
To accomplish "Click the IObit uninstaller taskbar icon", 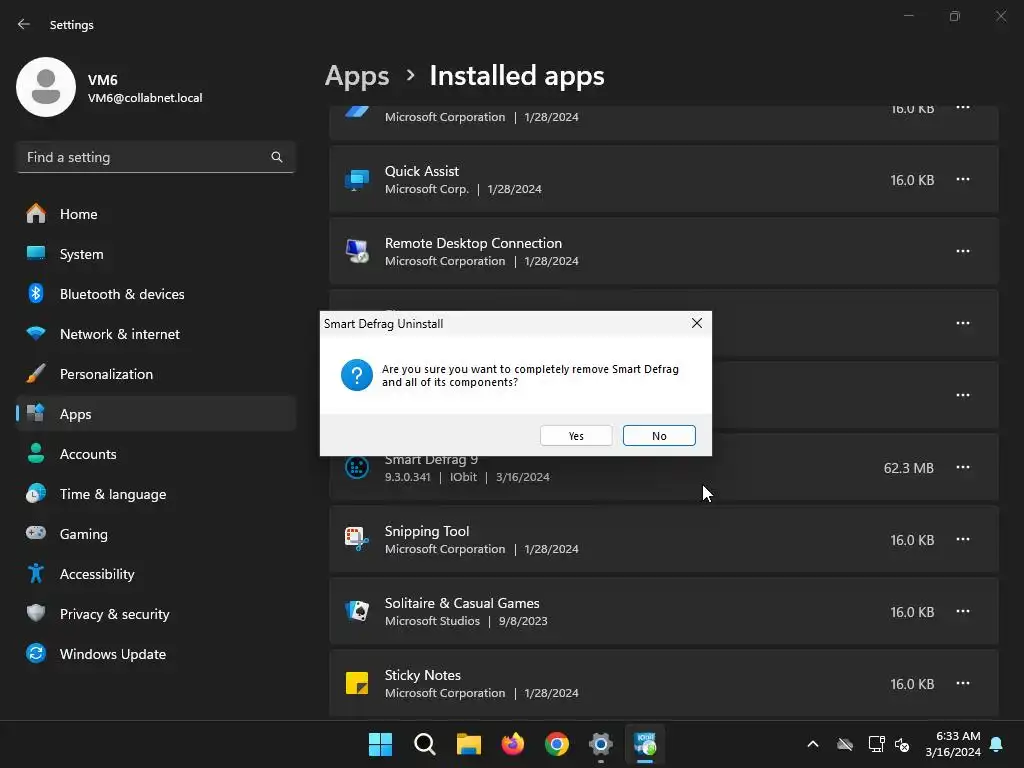I will (x=645, y=744).
